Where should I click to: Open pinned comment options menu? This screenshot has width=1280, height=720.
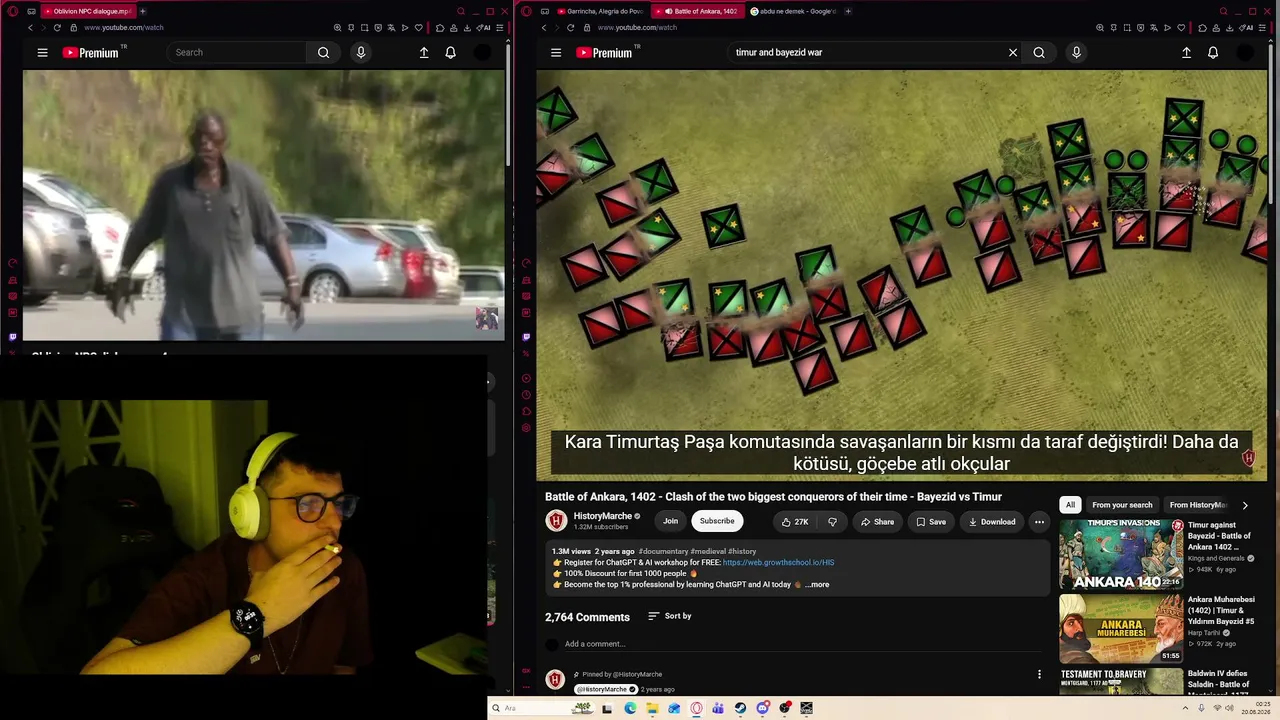1039,674
